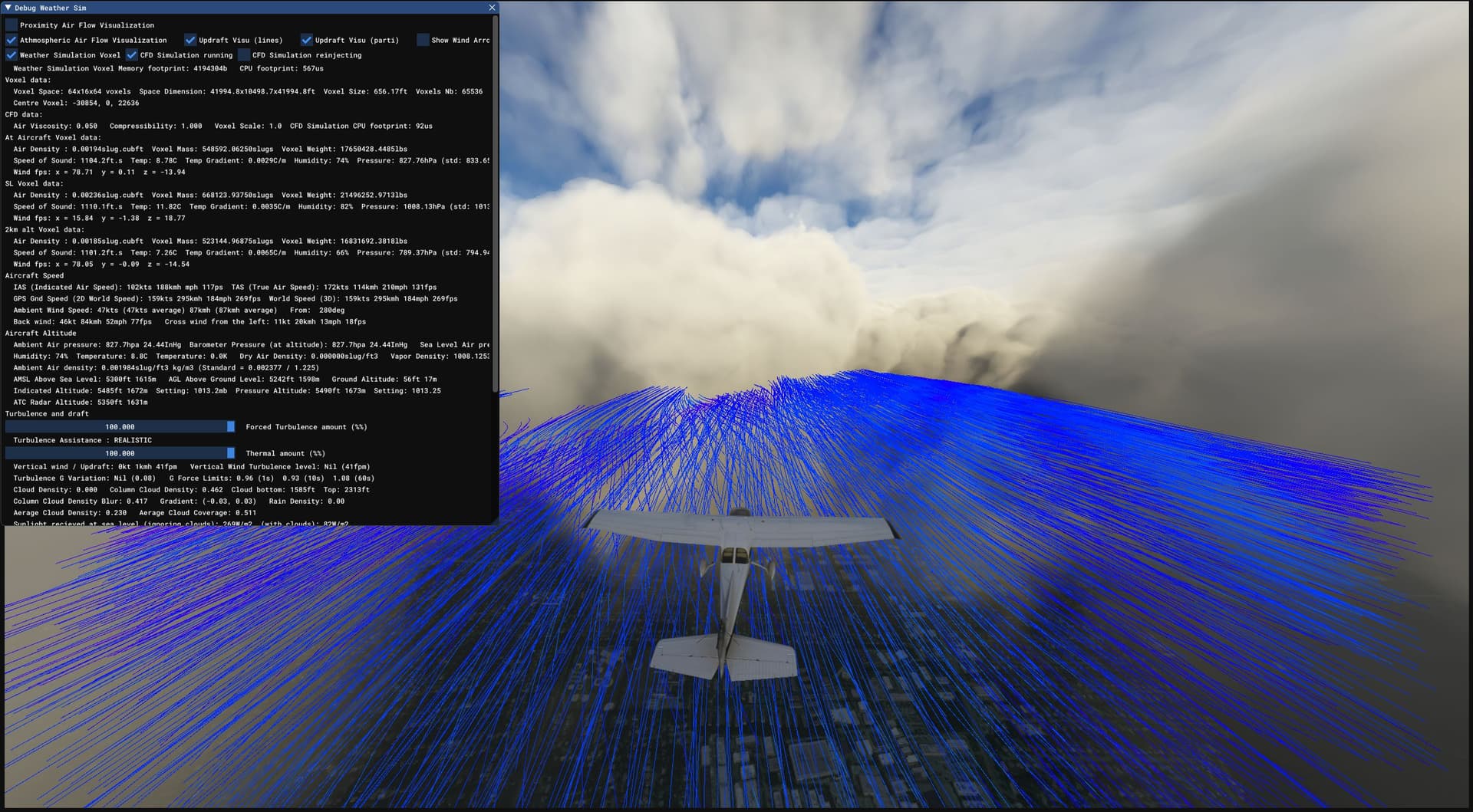Select the Forced Turbulence 100.000 value field
The width and height of the screenshot is (1473, 812).
119,426
